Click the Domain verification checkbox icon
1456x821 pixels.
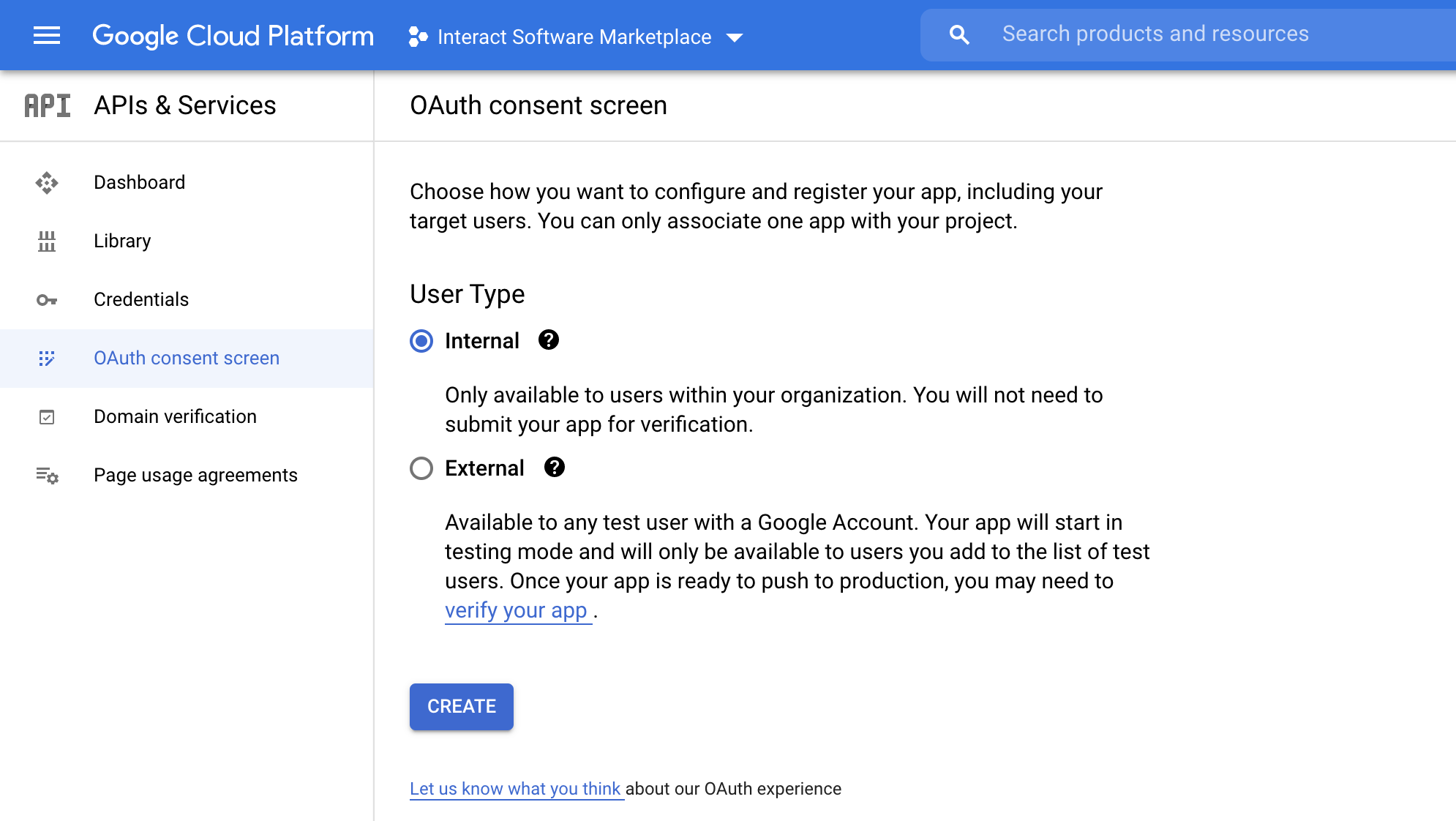(x=47, y=417)
